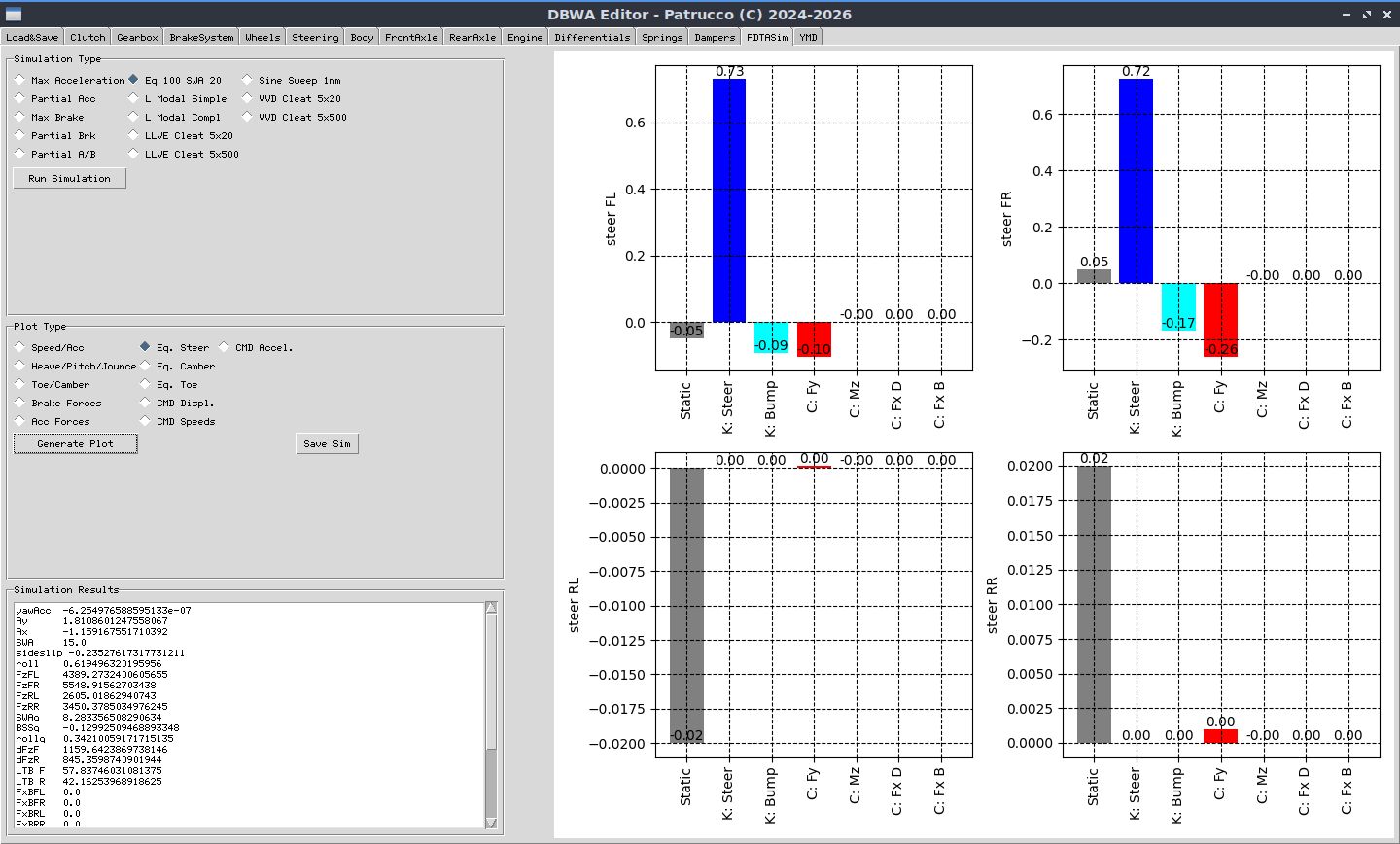Pick LLVE Cleat 5x20 simulation
Image resolution: width=1400 pixels, height=844 pixels.
181,135
